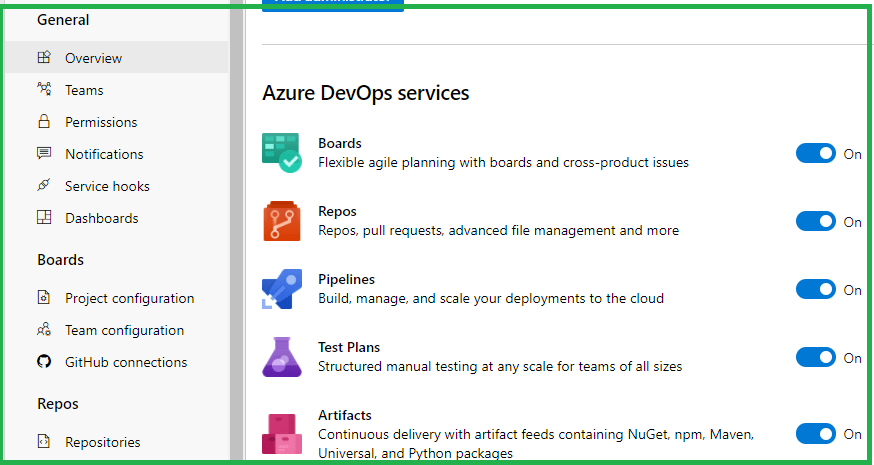Click 'Repos, pull requests' description text
This screenshot has height=465, width=874.
tap(498, 230)
